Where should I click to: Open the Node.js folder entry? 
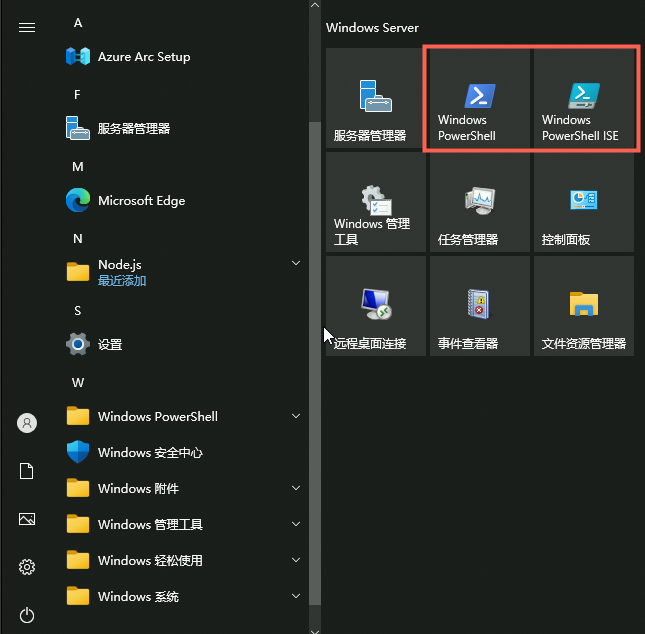pos(183,272)
